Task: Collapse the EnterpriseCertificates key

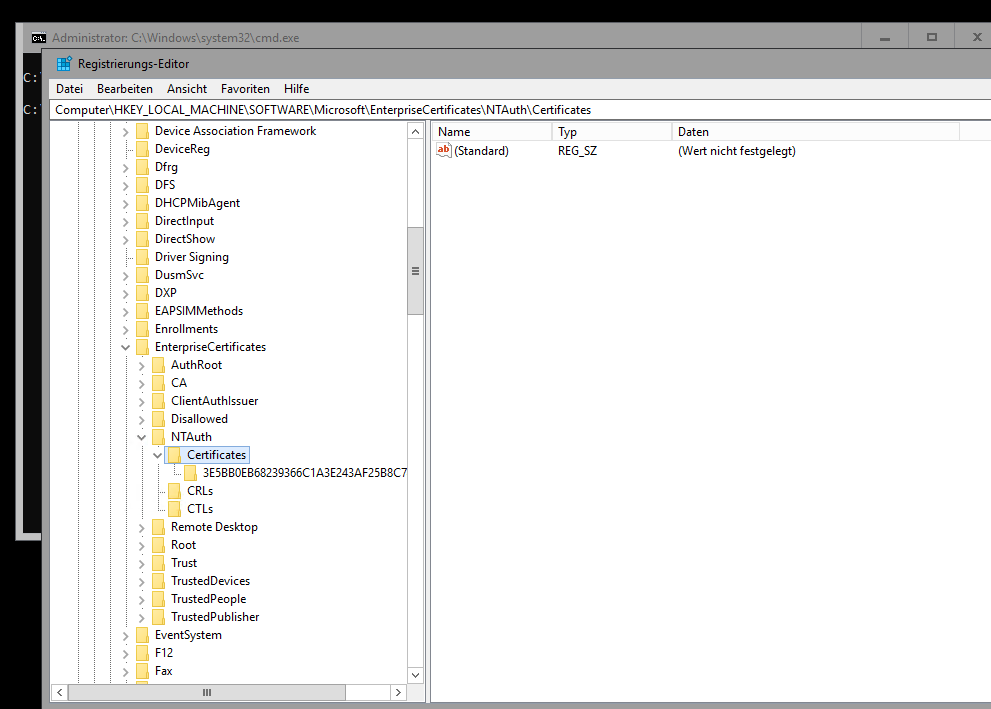Action: coord(125,348)
